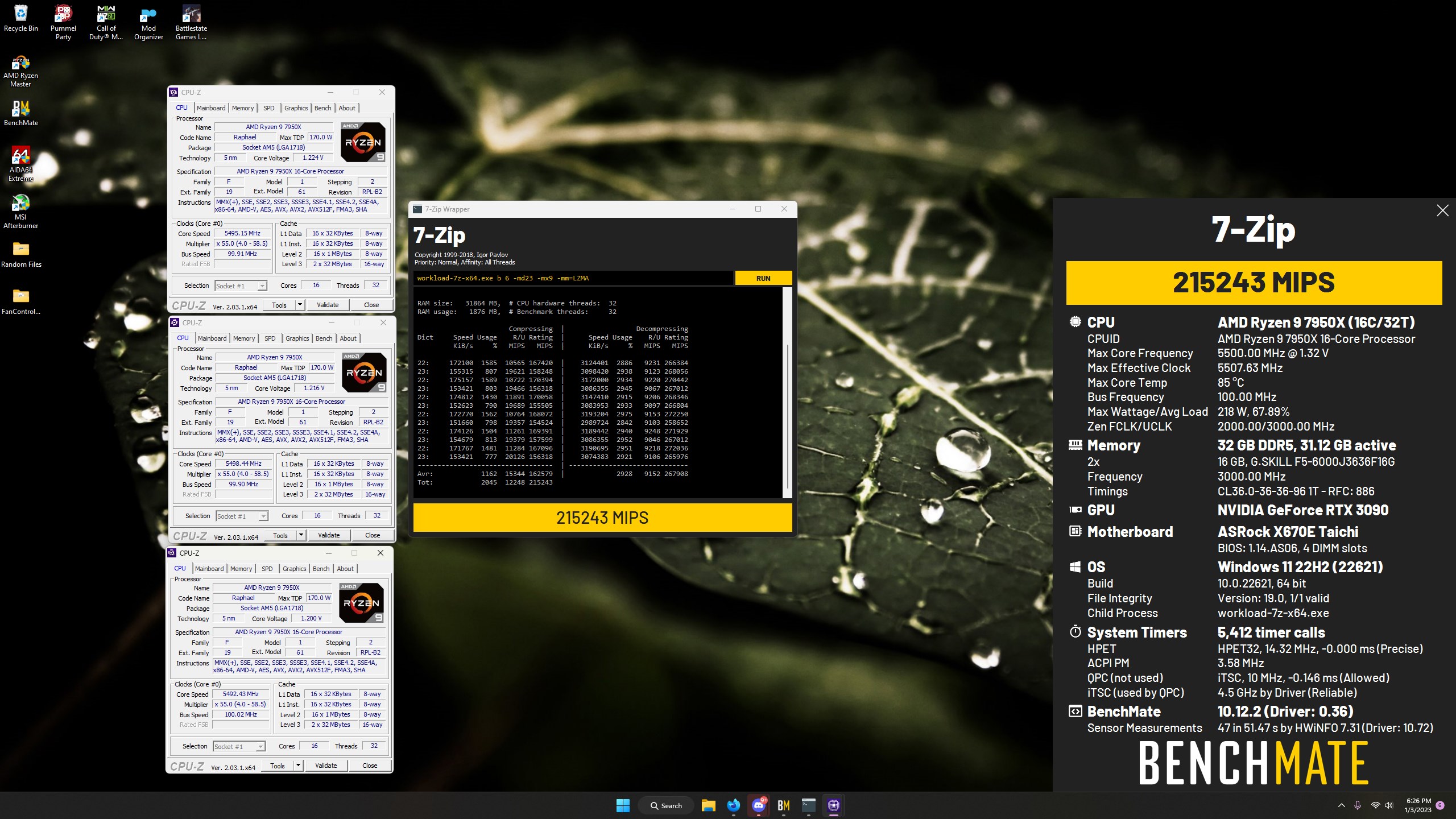Switch to BenchMate via the taskbar BM icon
This screenshot has height=819, width=1456.
pyautogui.click(x=784, y=805)
